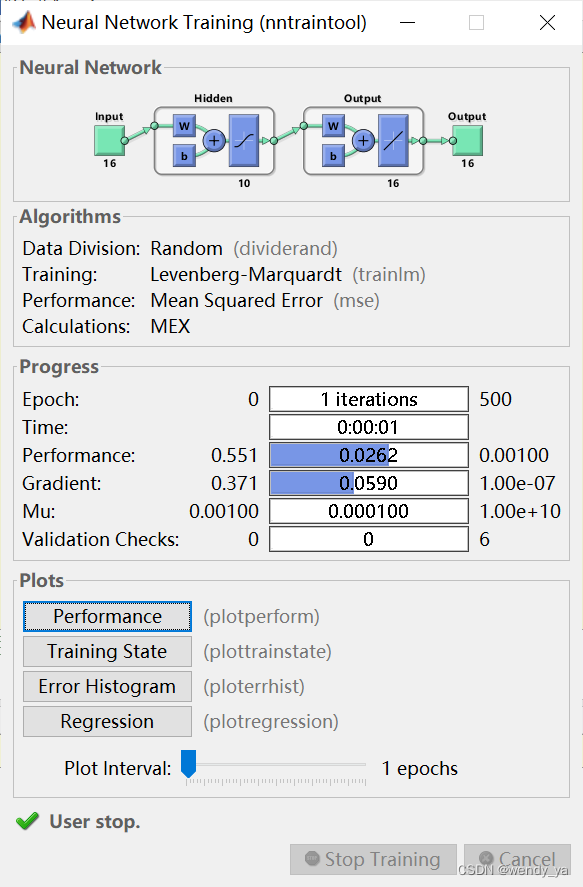Click the User stop. status message
The image size is (583, 887).
(95, 821)
